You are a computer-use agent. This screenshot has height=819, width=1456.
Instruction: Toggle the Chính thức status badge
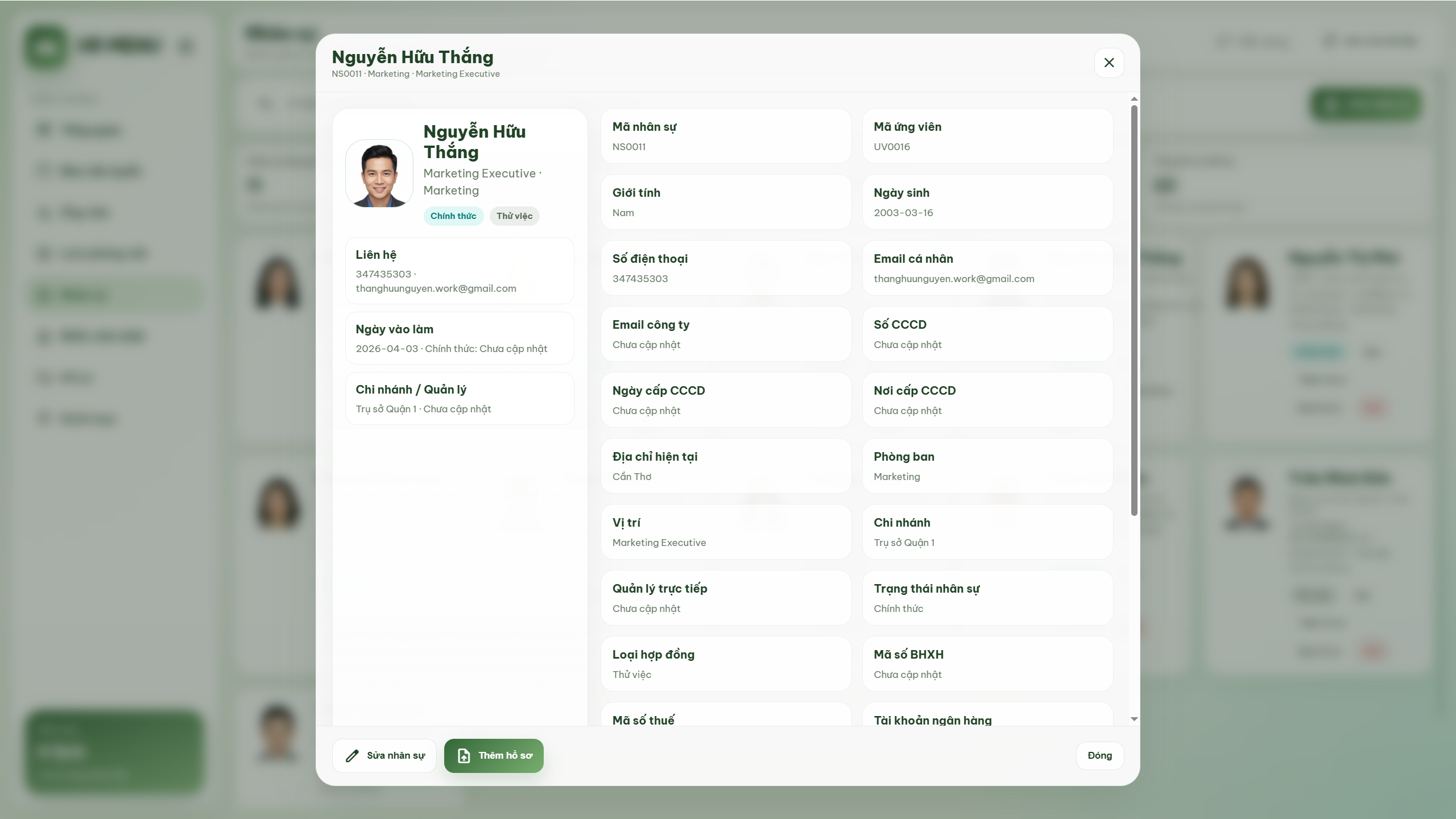pyautogui.click(x=453, y=216)
